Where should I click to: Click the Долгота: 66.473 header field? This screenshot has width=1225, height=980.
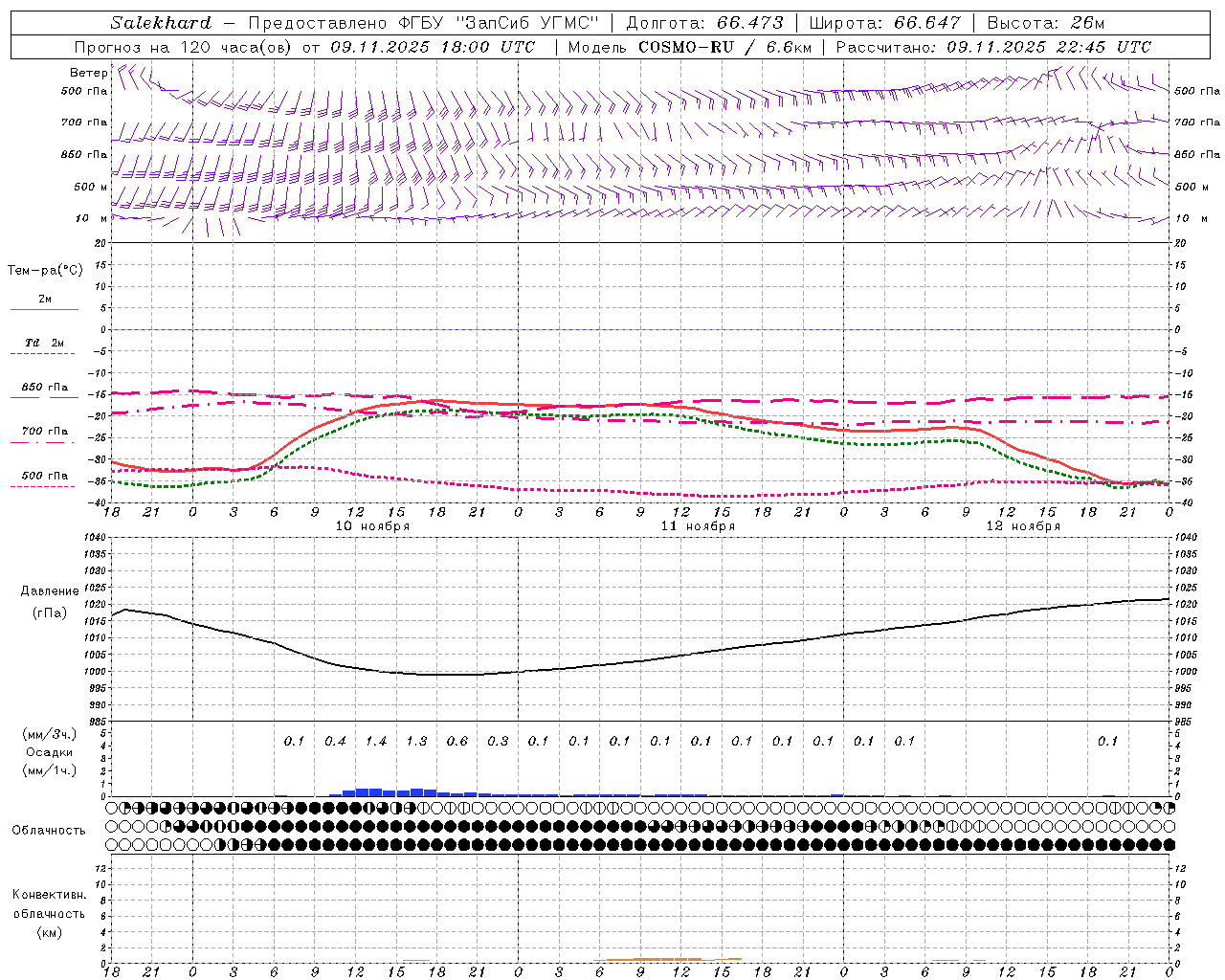pyautogui.click(x=704, y=23)
